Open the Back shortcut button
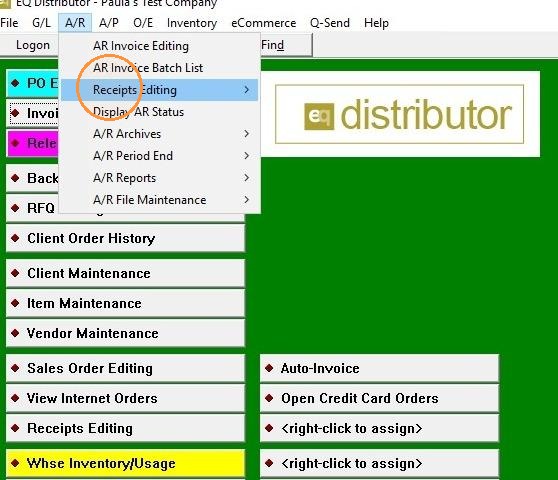Viewport: 558px width, 480px height. pos(32,178)
